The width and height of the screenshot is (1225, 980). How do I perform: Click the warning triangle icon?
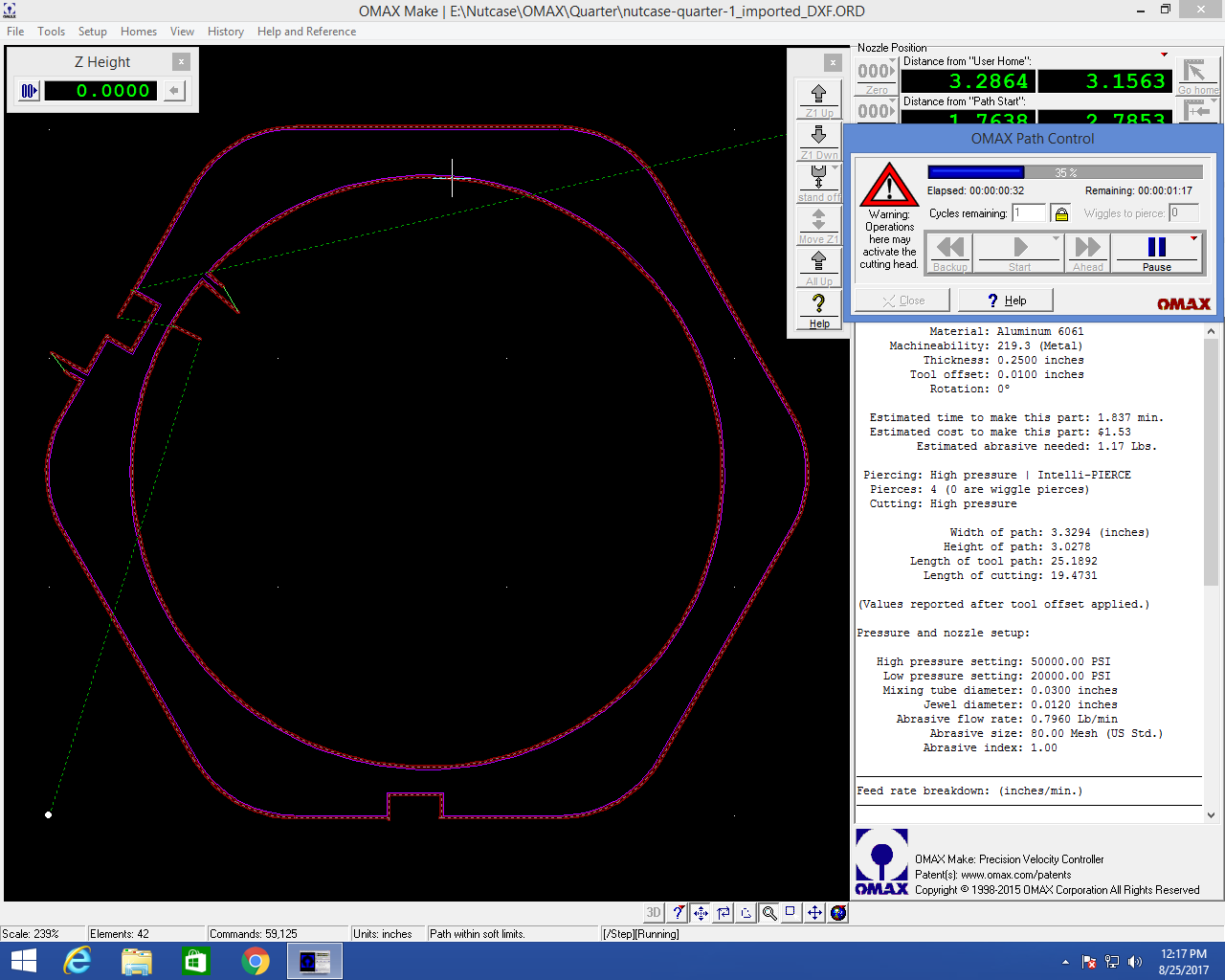[889, 185]
